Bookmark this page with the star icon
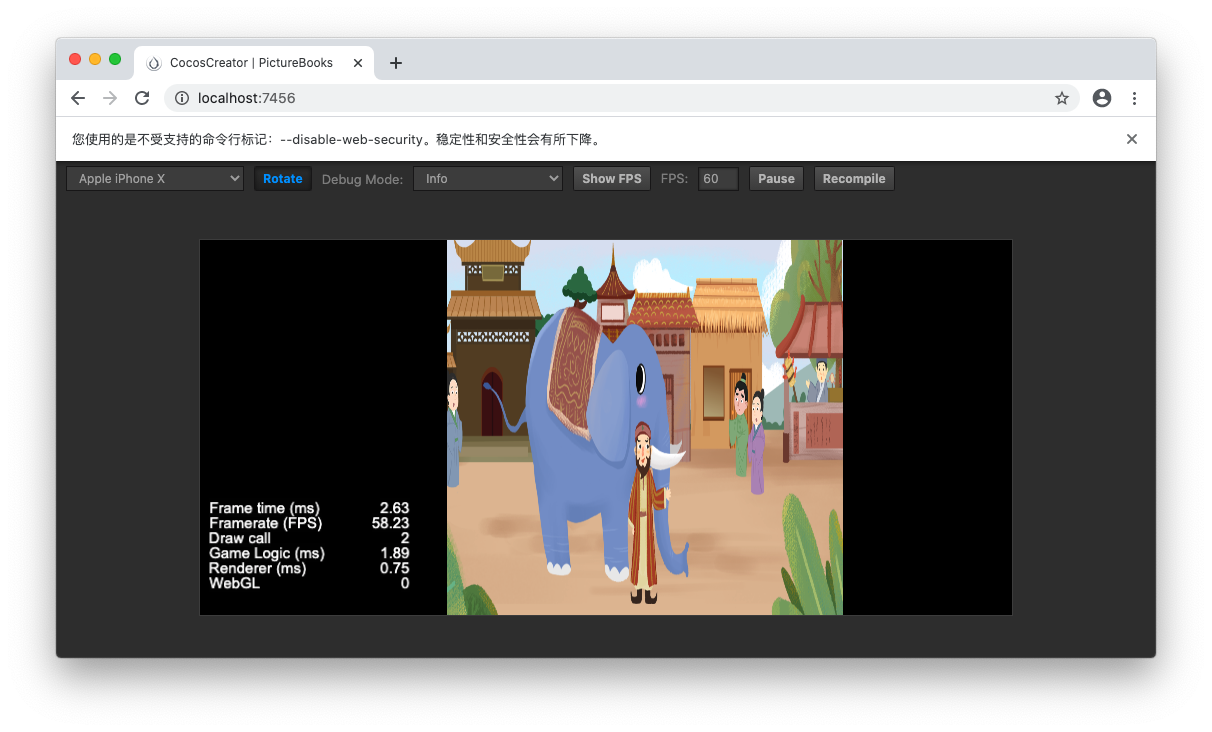The image size is (1212, 732). coord(1062,98)
